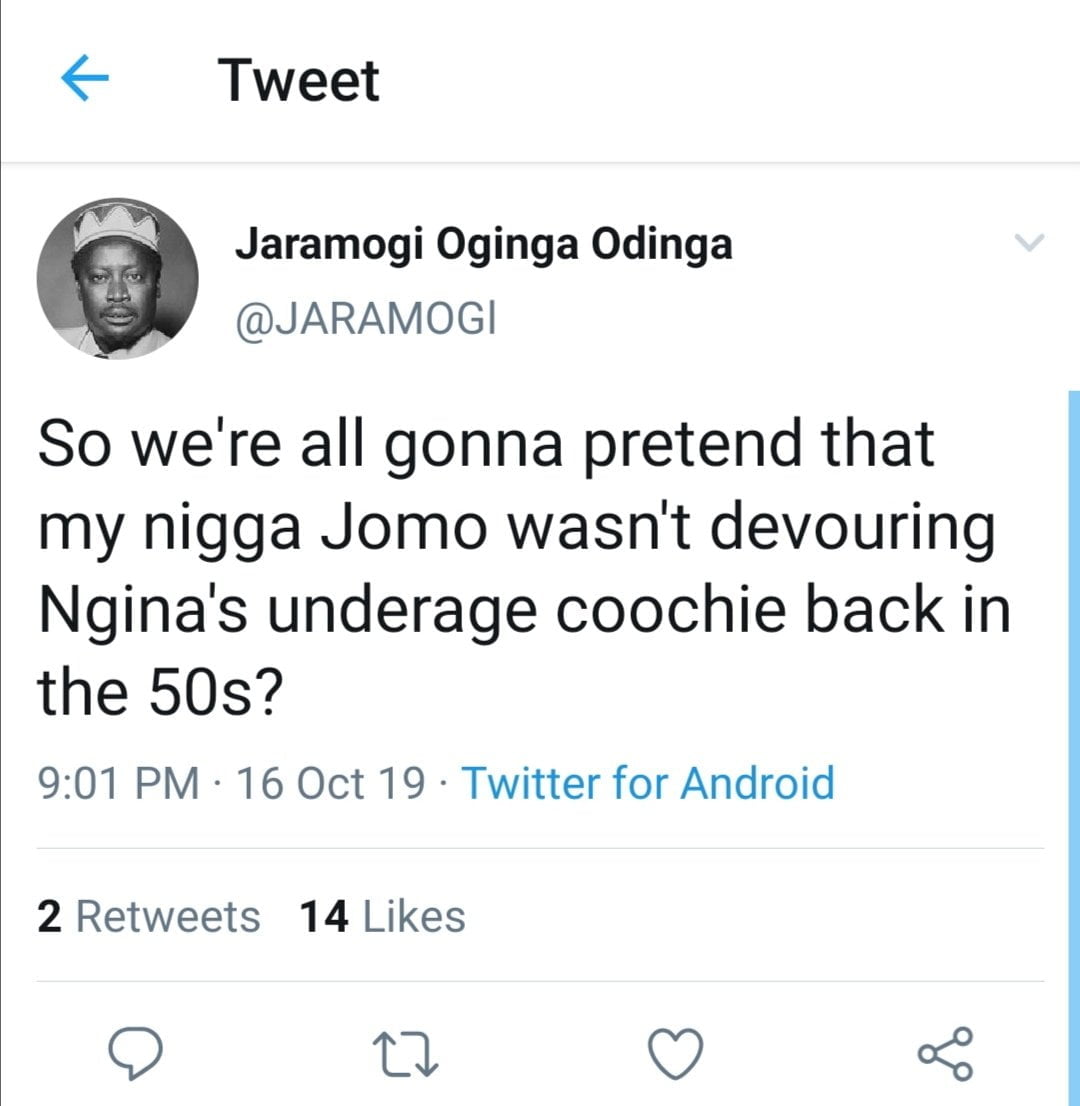Viewport: 1080px width, 1106px height.
Task: View the 2 Retweets list
Action: 148,916
